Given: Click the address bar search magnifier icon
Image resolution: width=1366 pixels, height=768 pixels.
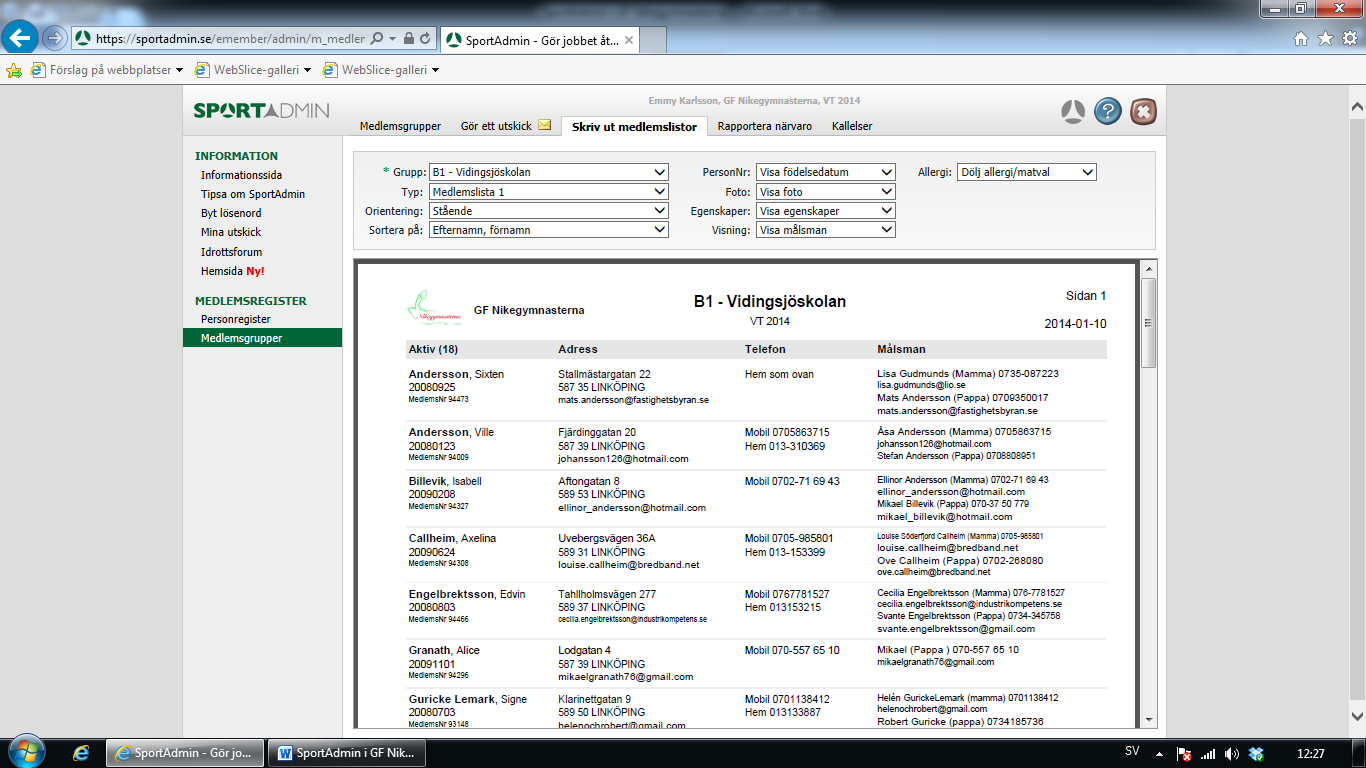Looking at the screenshot, I should 377,38.
